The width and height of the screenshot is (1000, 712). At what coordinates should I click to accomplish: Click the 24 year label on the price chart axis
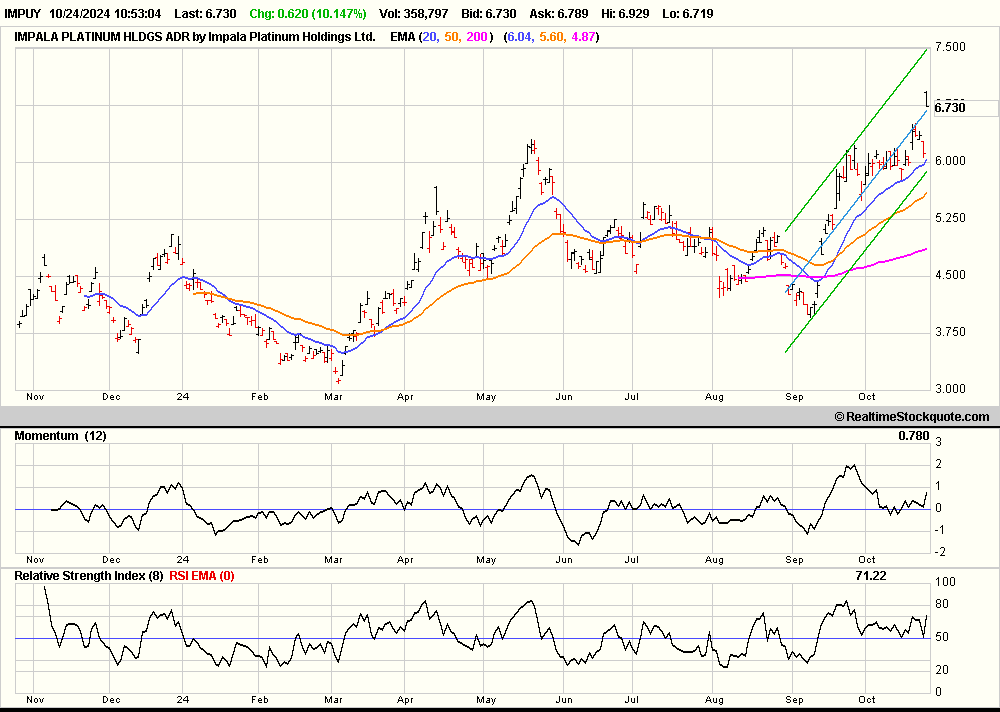click(x=183, y=397)
